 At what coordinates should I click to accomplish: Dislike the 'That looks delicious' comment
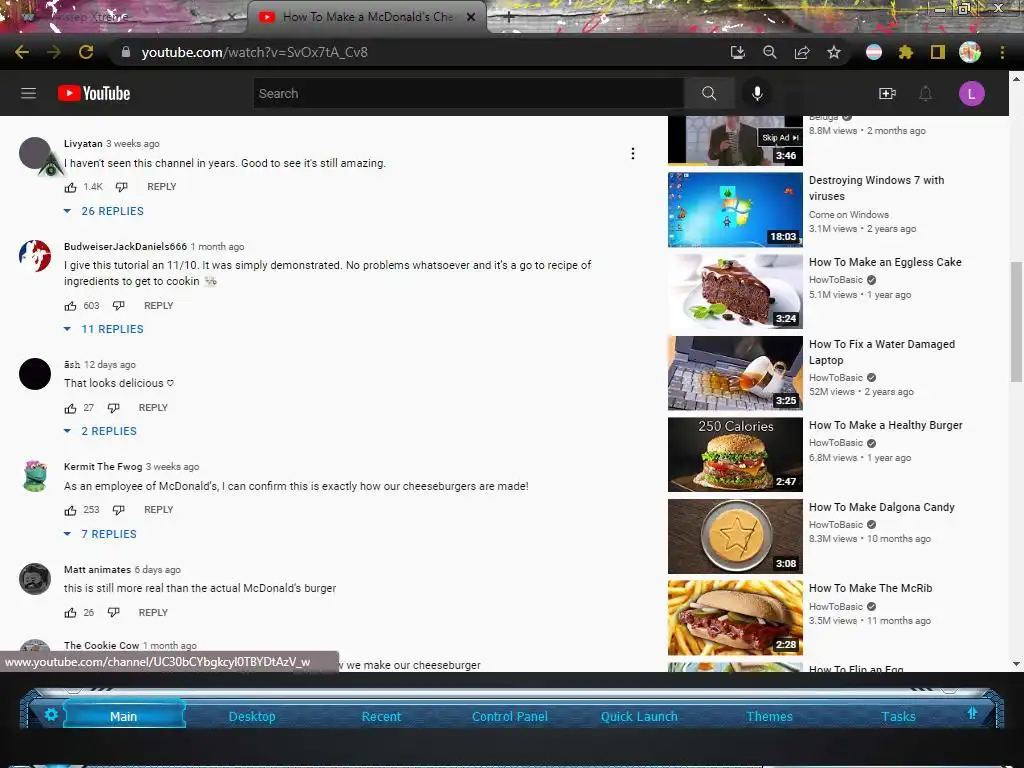114,408
